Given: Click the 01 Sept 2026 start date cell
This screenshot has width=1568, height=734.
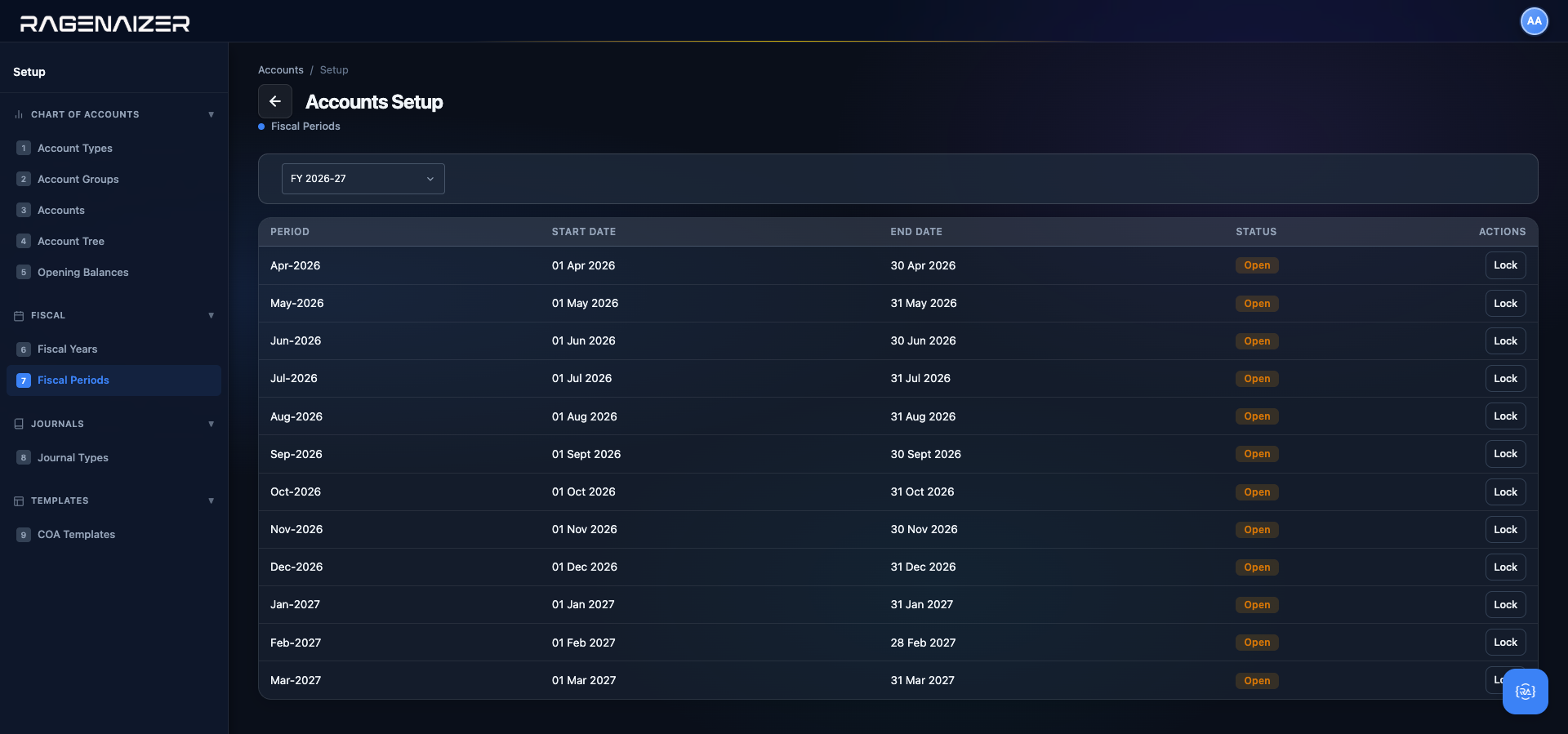Looking at the screenshot, I should pyautogui.click(x=586, y=455).
